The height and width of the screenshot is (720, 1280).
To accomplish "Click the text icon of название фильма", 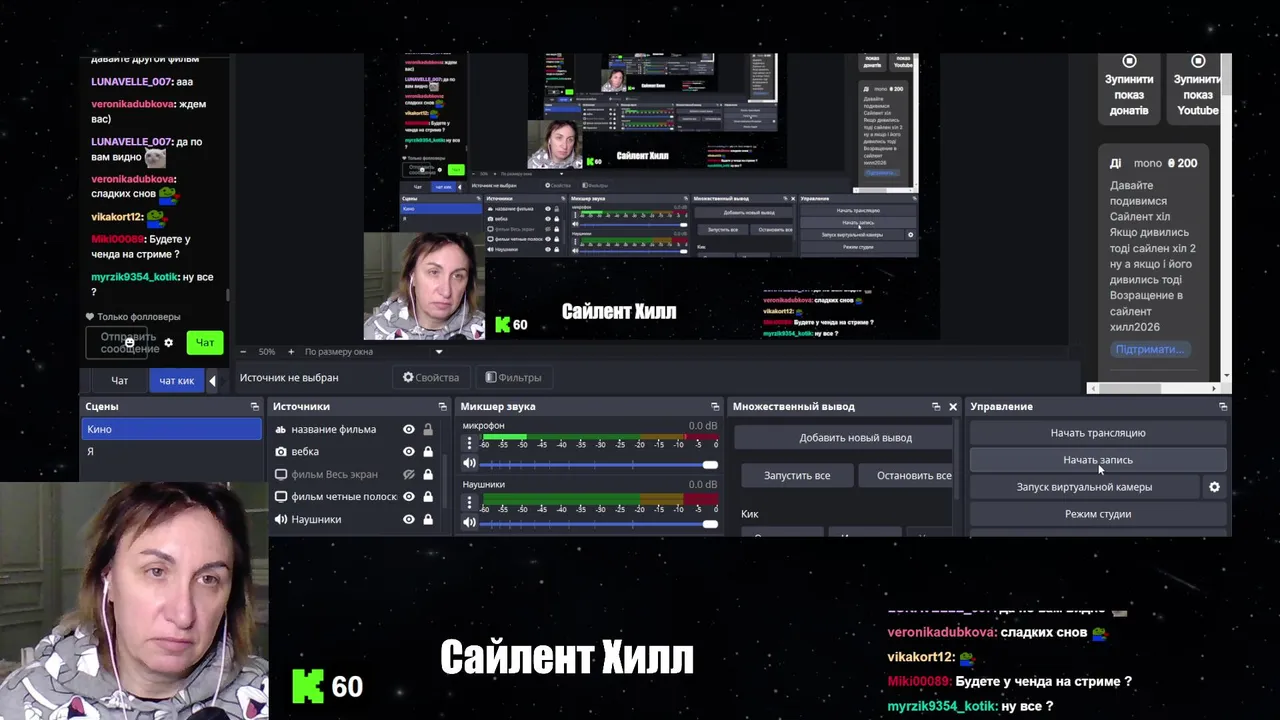I will 281,429.
